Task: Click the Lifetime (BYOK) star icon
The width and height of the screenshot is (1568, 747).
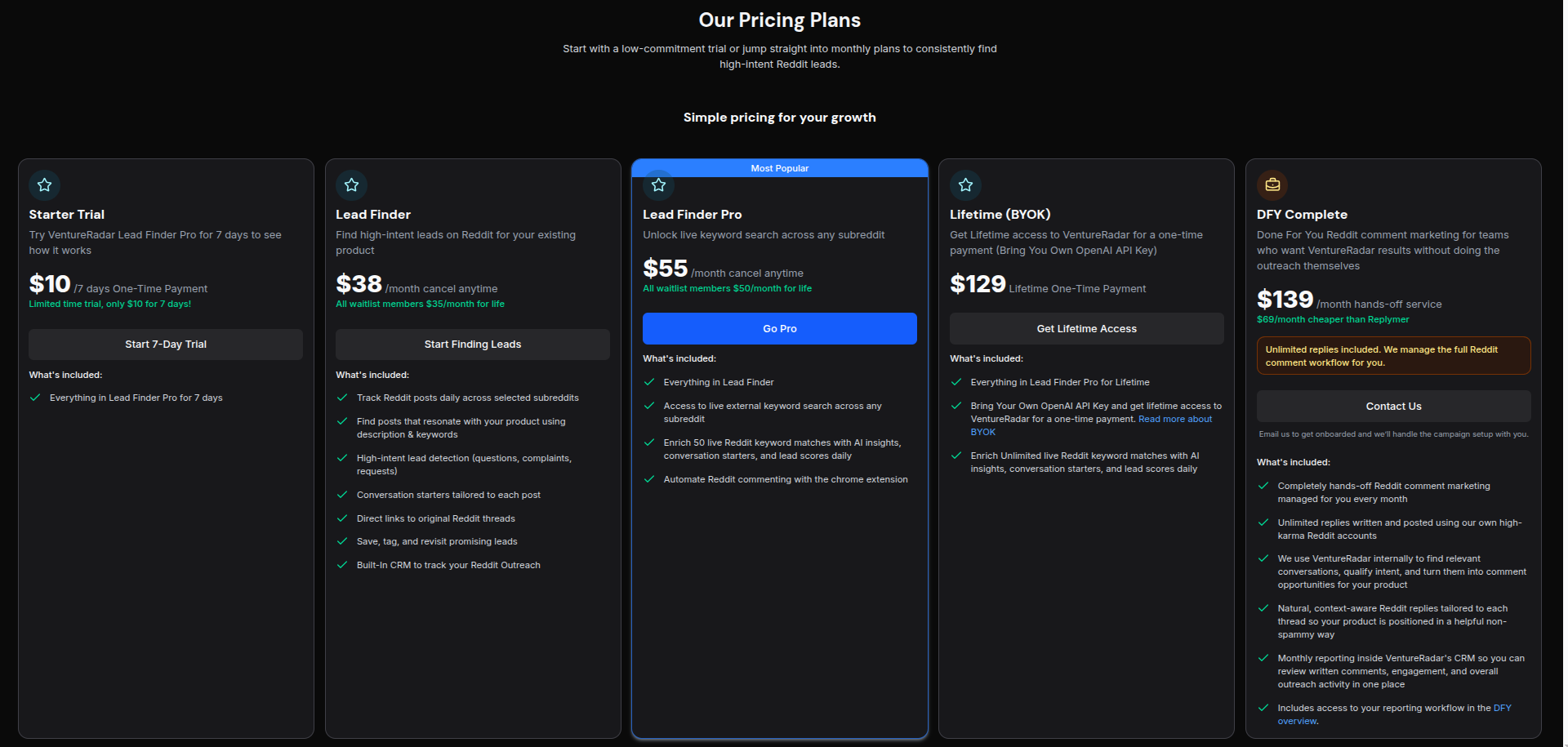Action: 966,185
